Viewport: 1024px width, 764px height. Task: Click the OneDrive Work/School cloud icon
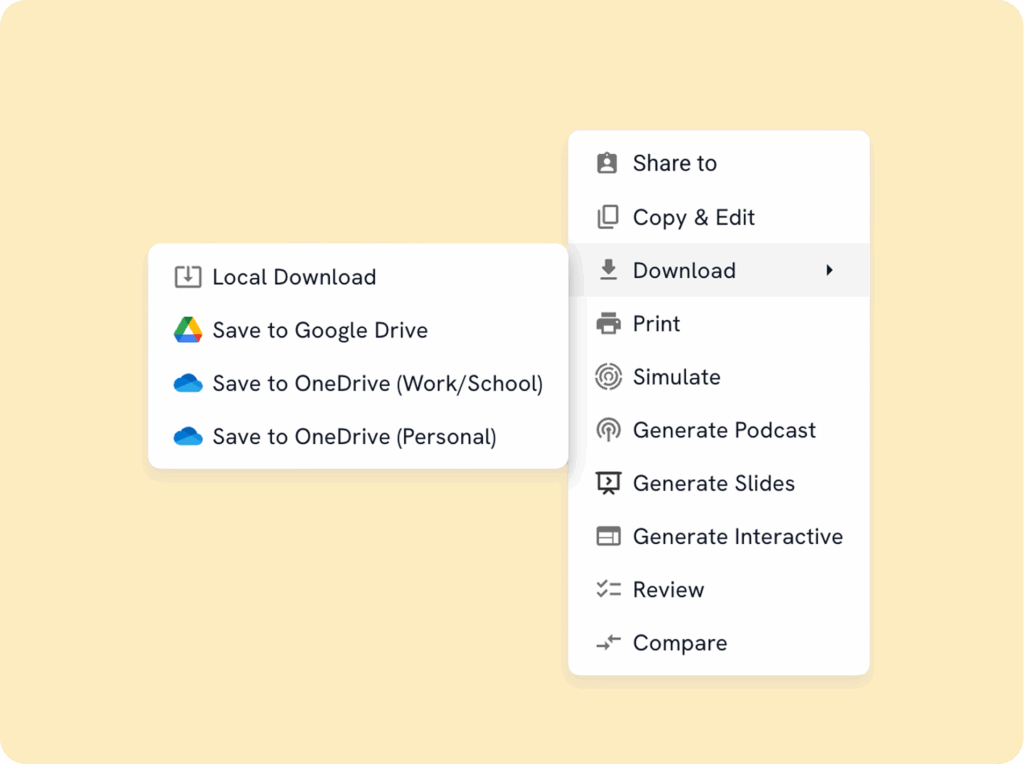click(188, 383)
